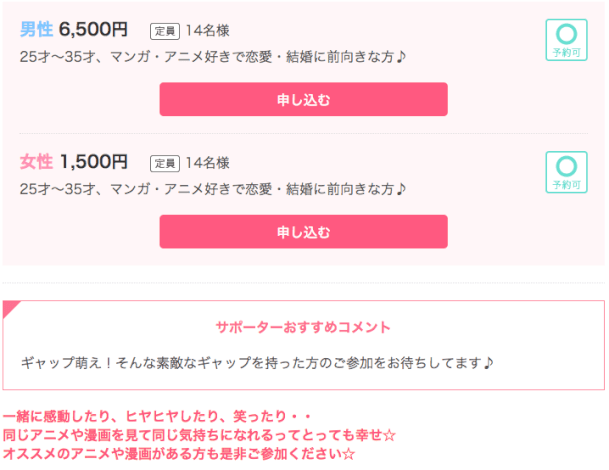Click the women's 14名様 capacity text
The width and height of the screenshot is (609, 470).
[x=207, y=163]
